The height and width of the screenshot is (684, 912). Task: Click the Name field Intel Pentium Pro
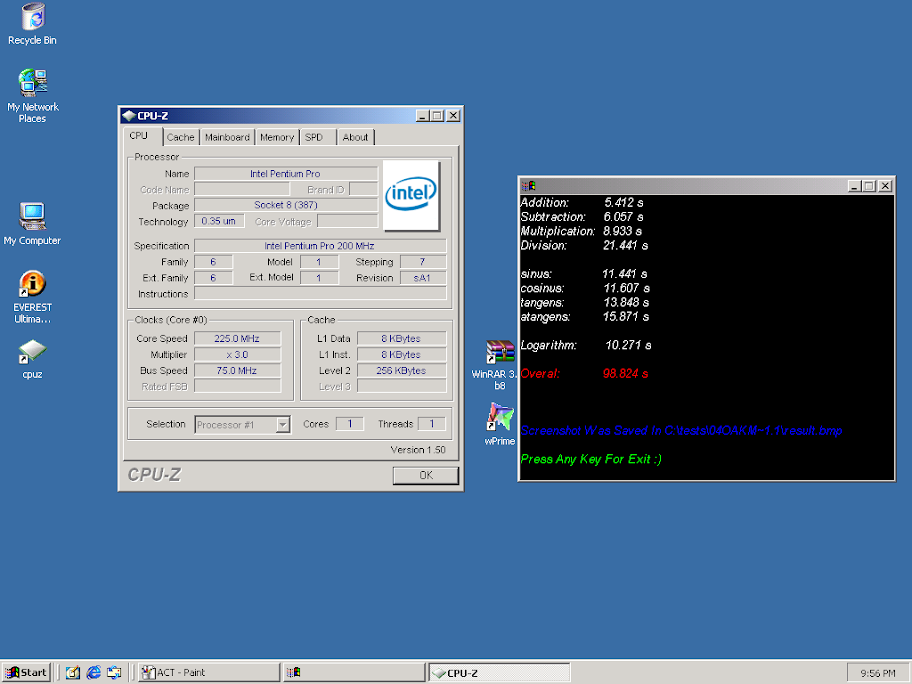coord(286,174)
